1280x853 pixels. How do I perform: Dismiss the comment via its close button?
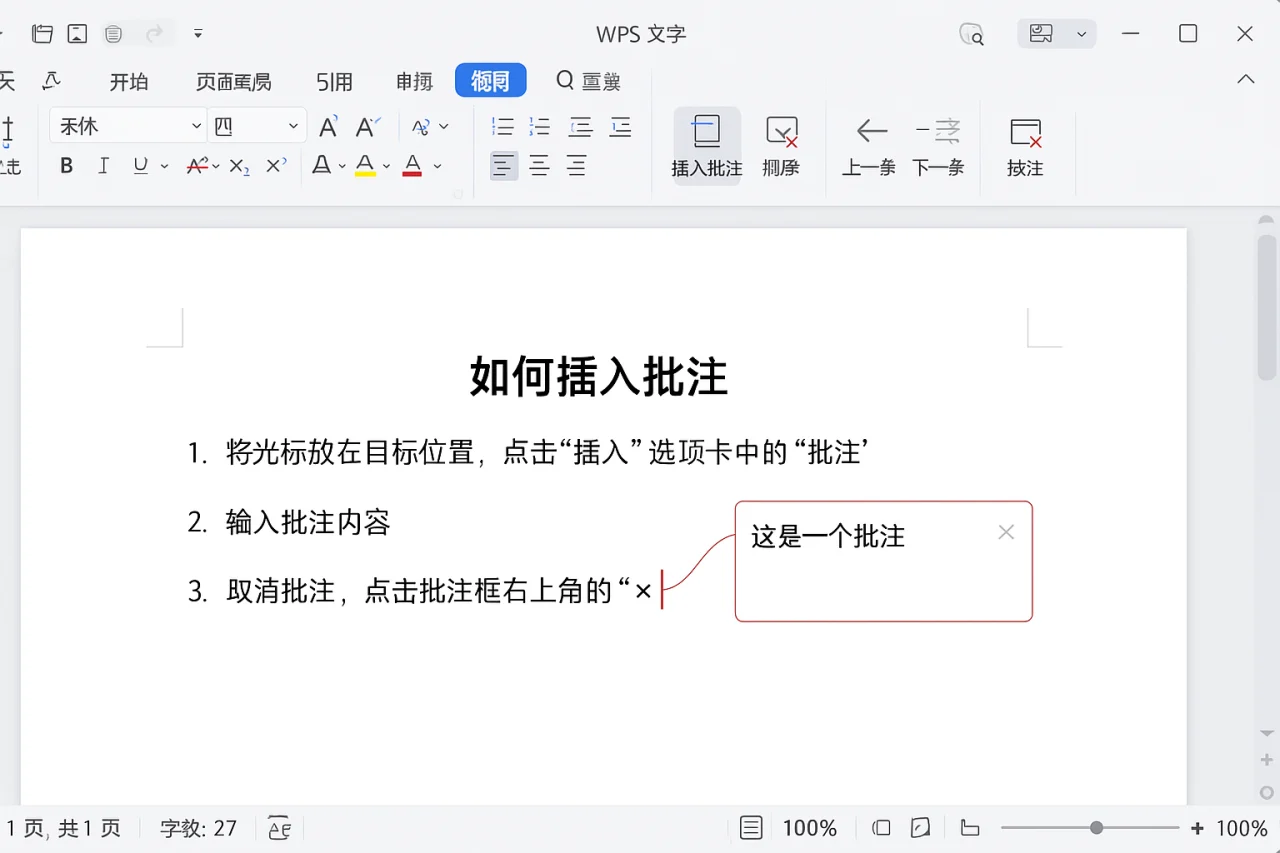click(1006, 532)
